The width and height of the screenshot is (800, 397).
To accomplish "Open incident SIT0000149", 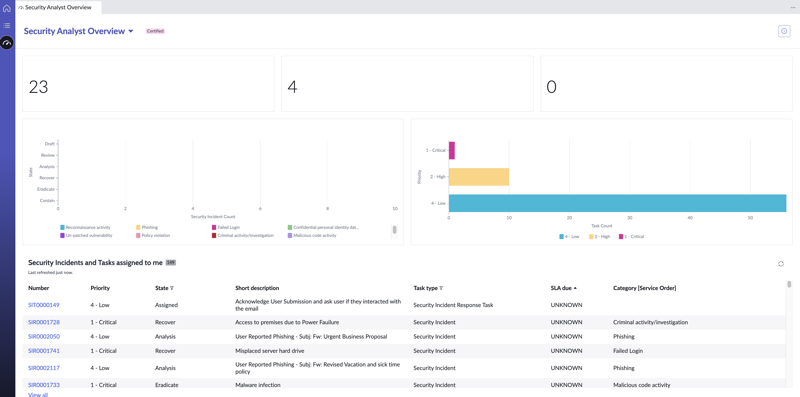I will click(43, 305).
